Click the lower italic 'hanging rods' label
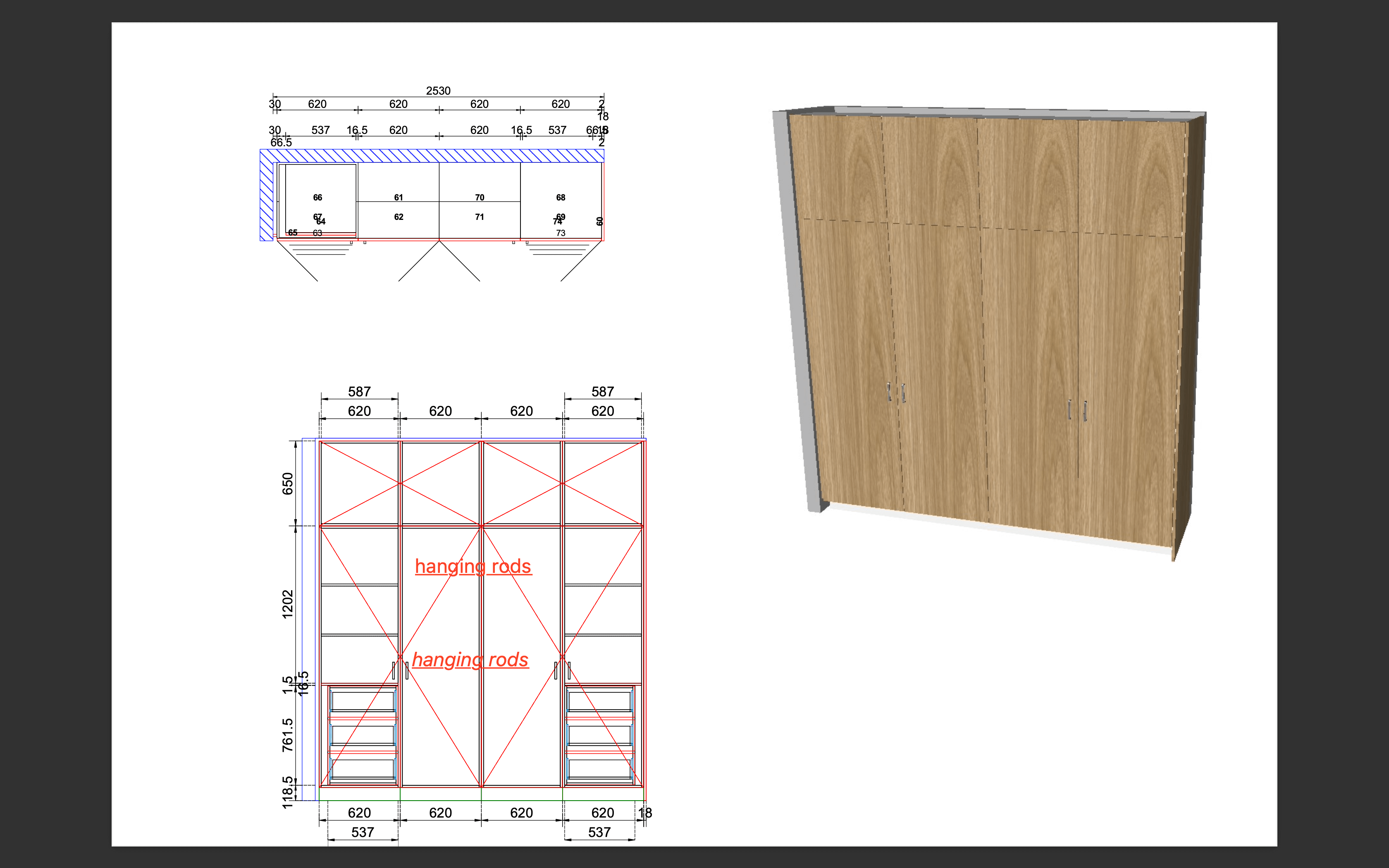Screen dimensions: 1389x868 point(470,660)
